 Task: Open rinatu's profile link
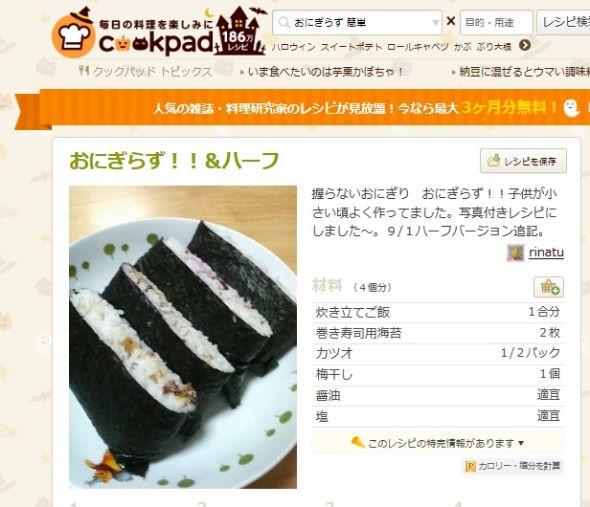(546, 252)
